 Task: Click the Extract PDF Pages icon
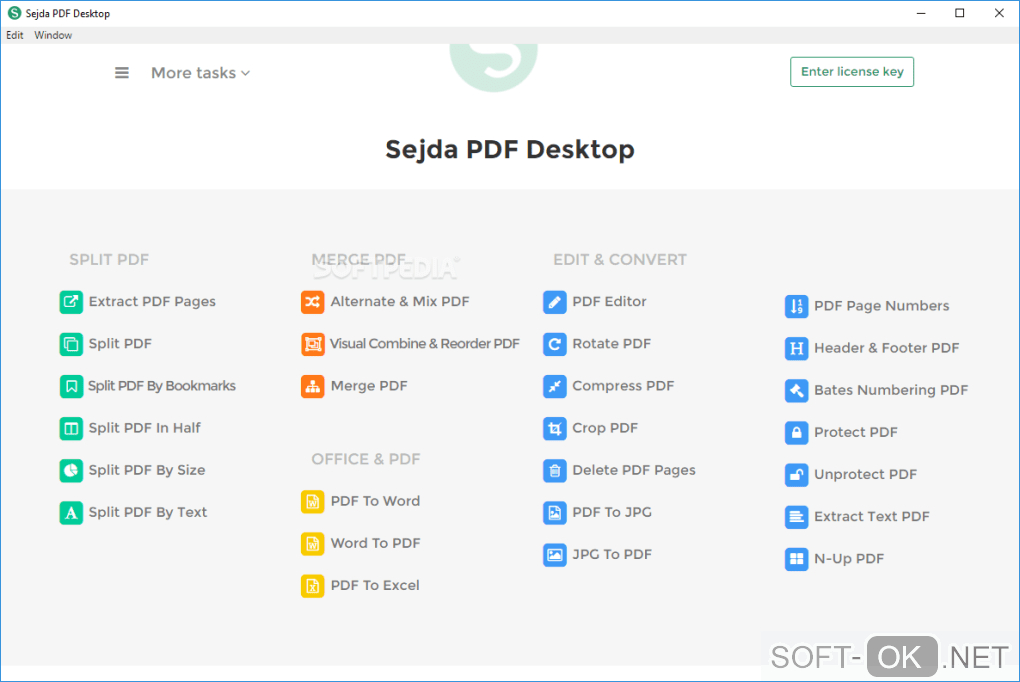(71, 302)
